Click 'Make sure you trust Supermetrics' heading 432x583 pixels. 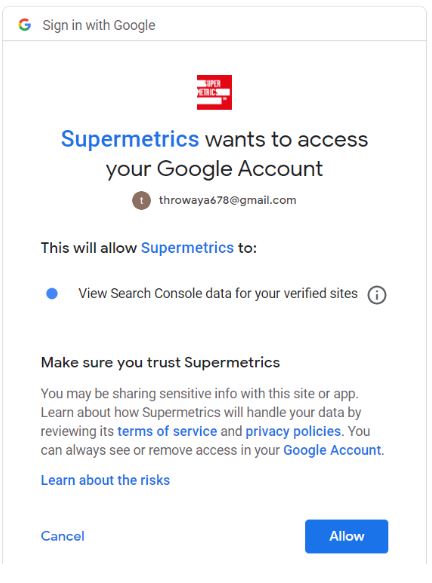click(x=160, y=362)
